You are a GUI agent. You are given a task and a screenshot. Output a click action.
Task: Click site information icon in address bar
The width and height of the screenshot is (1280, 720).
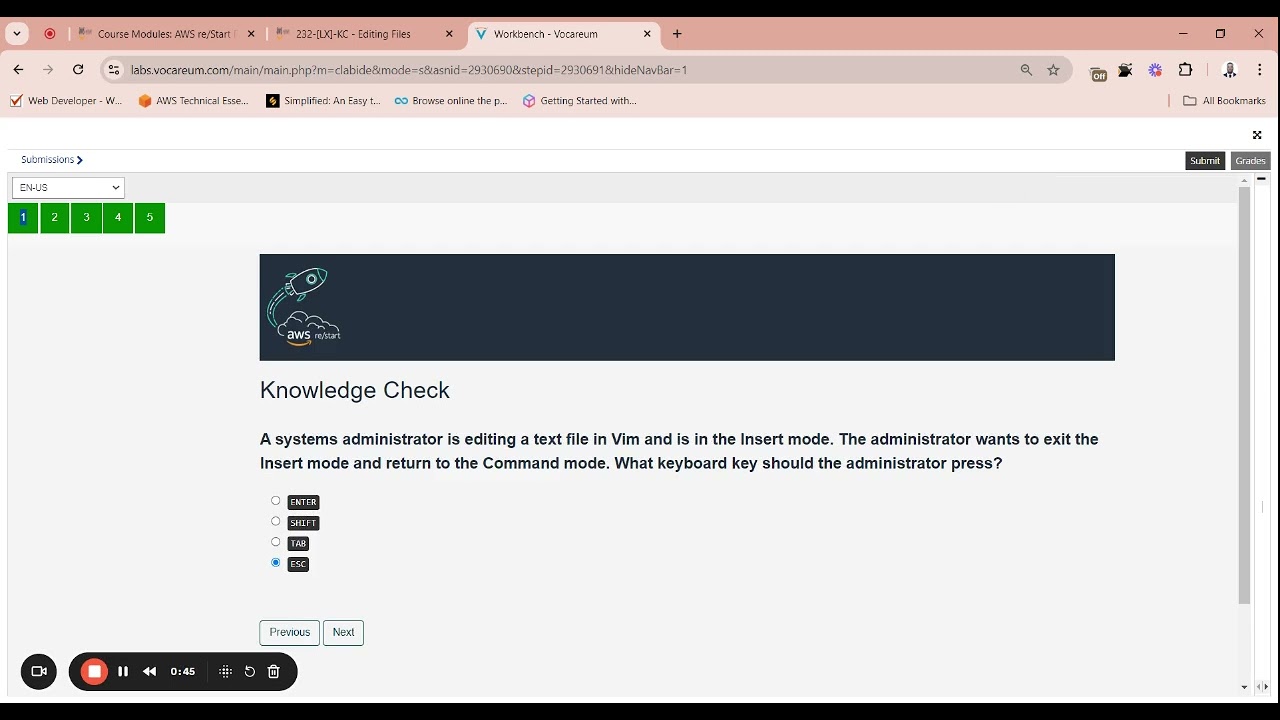113,70
